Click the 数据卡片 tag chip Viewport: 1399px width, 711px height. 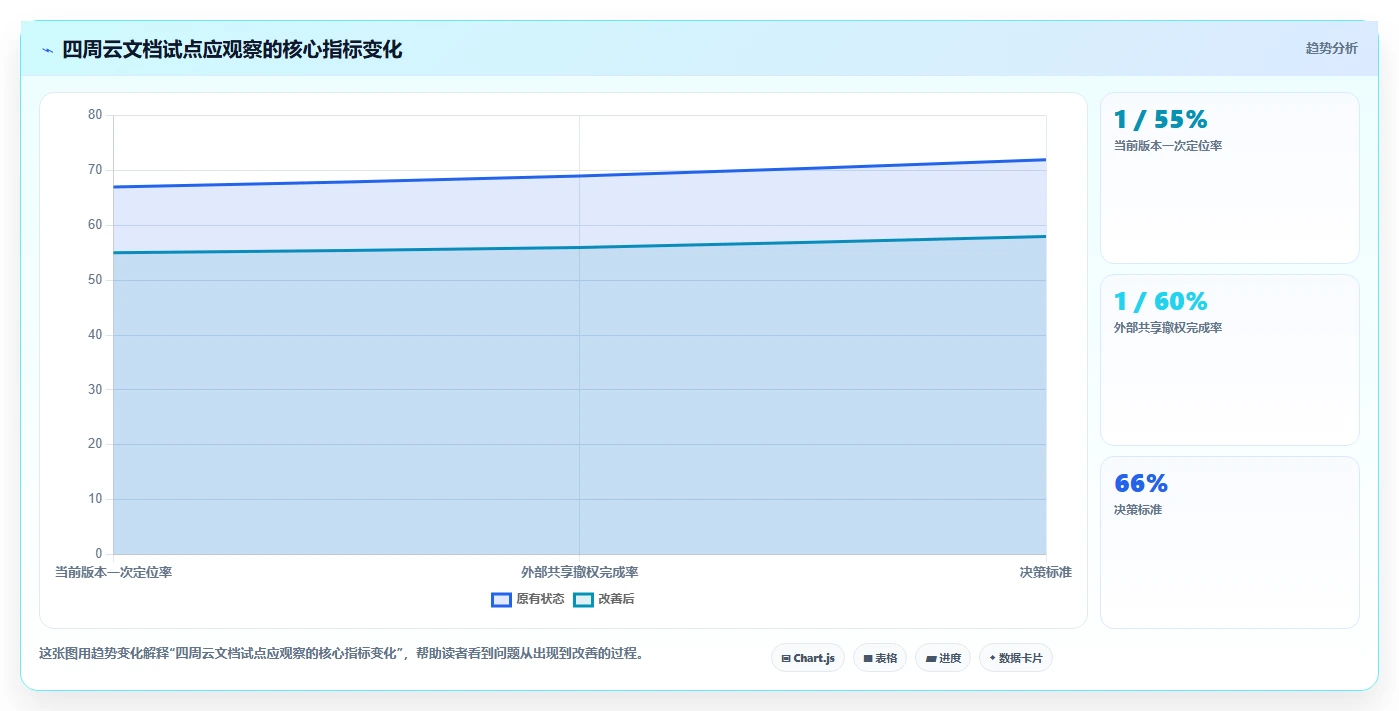pyautogui.click(x=1016, y=658)
